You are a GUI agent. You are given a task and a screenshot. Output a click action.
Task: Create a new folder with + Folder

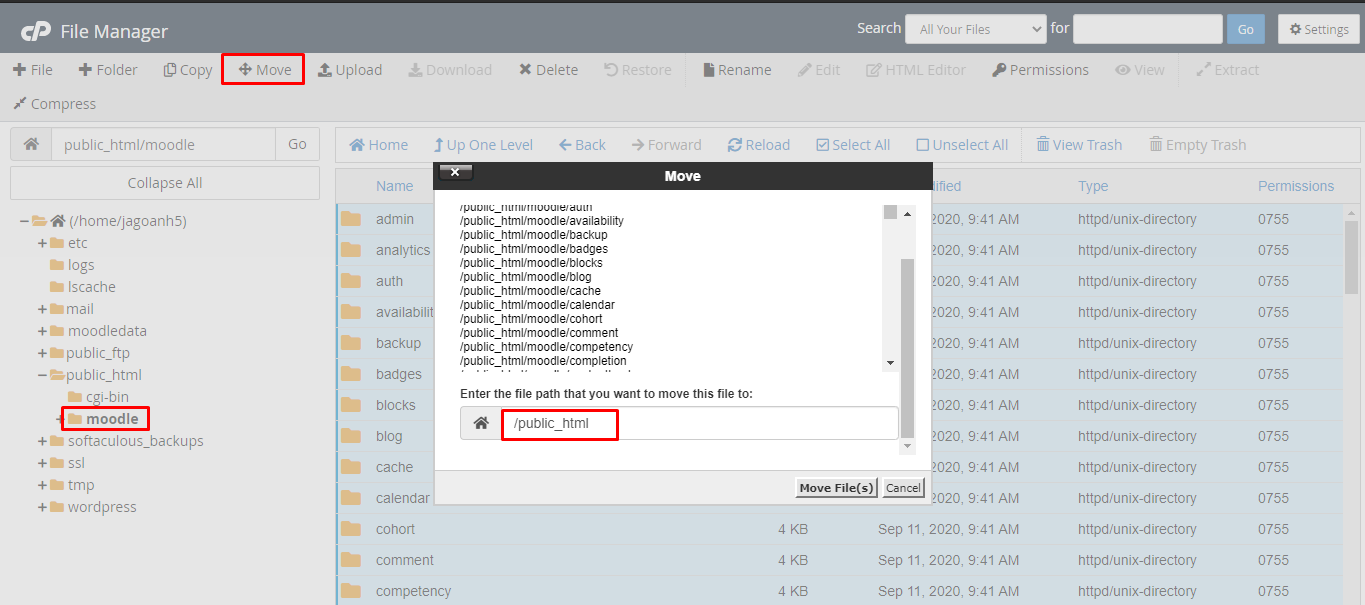point(108,70)
